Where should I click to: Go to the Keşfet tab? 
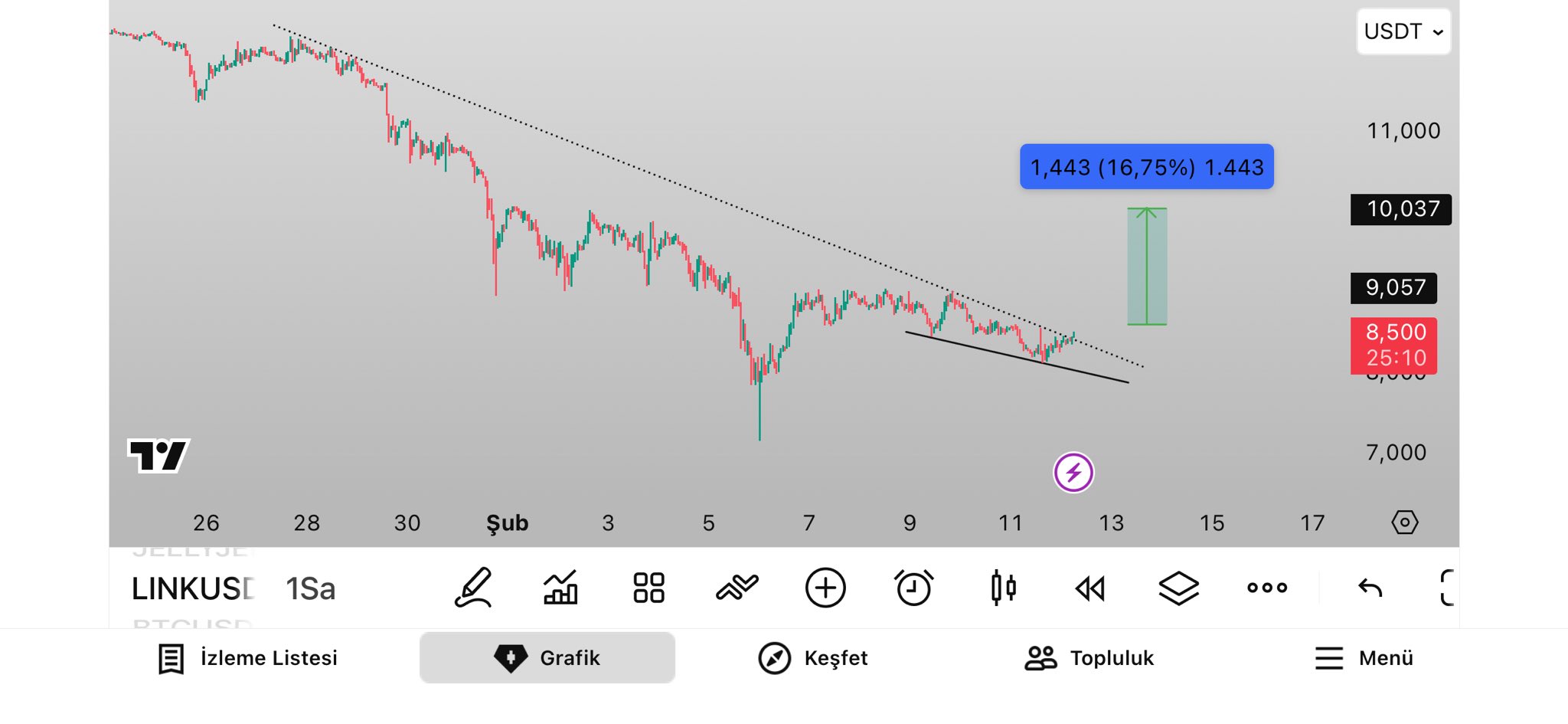(813, 658)
